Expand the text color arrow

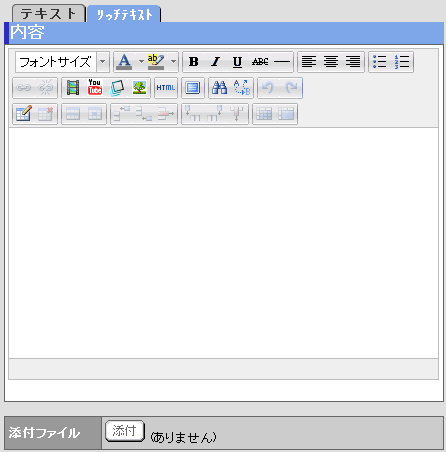141,62
